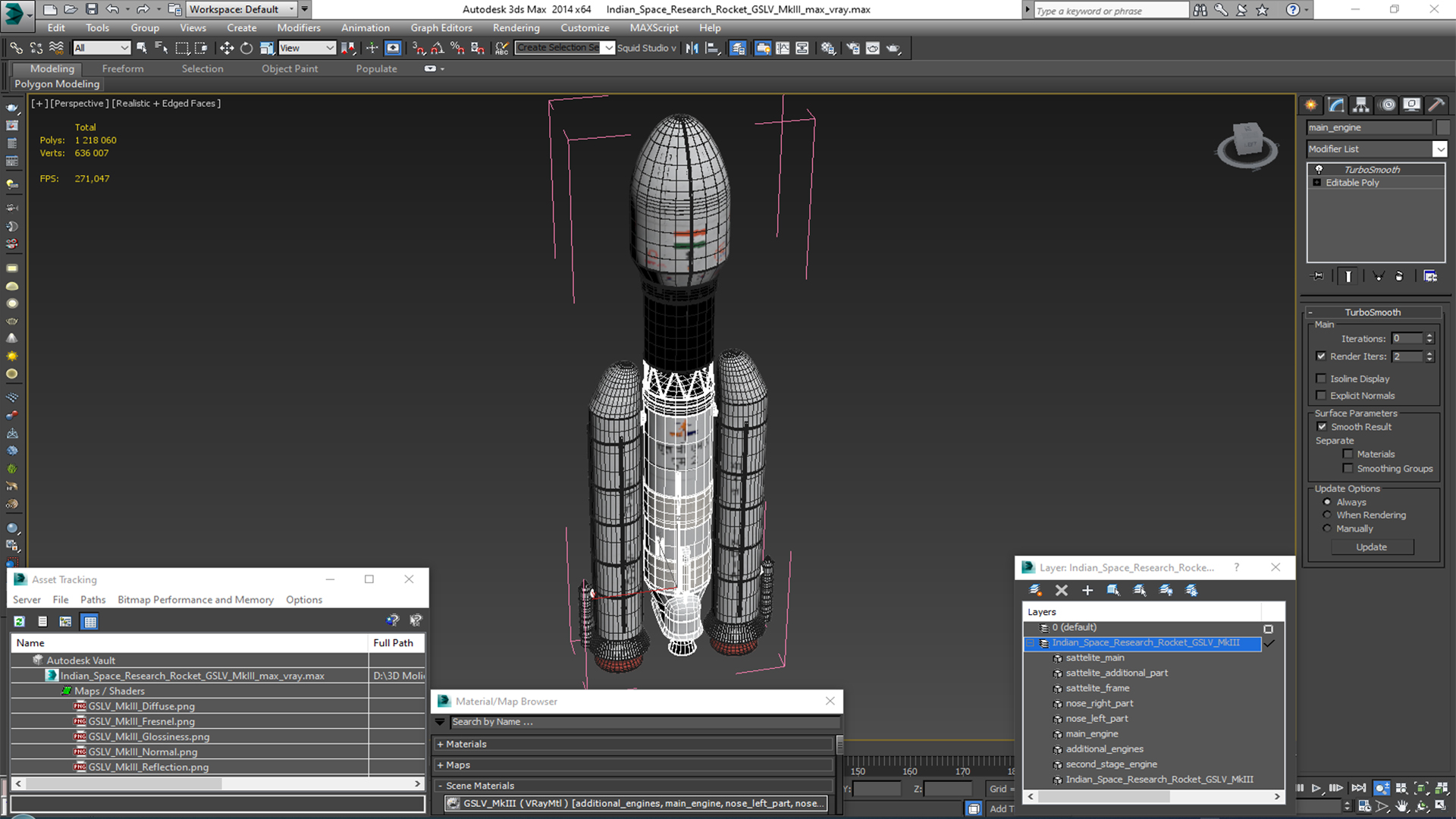Screen dimensions: 1456x819
Task: Enable Isoline Display checkbox
Action: (1322, 378)
